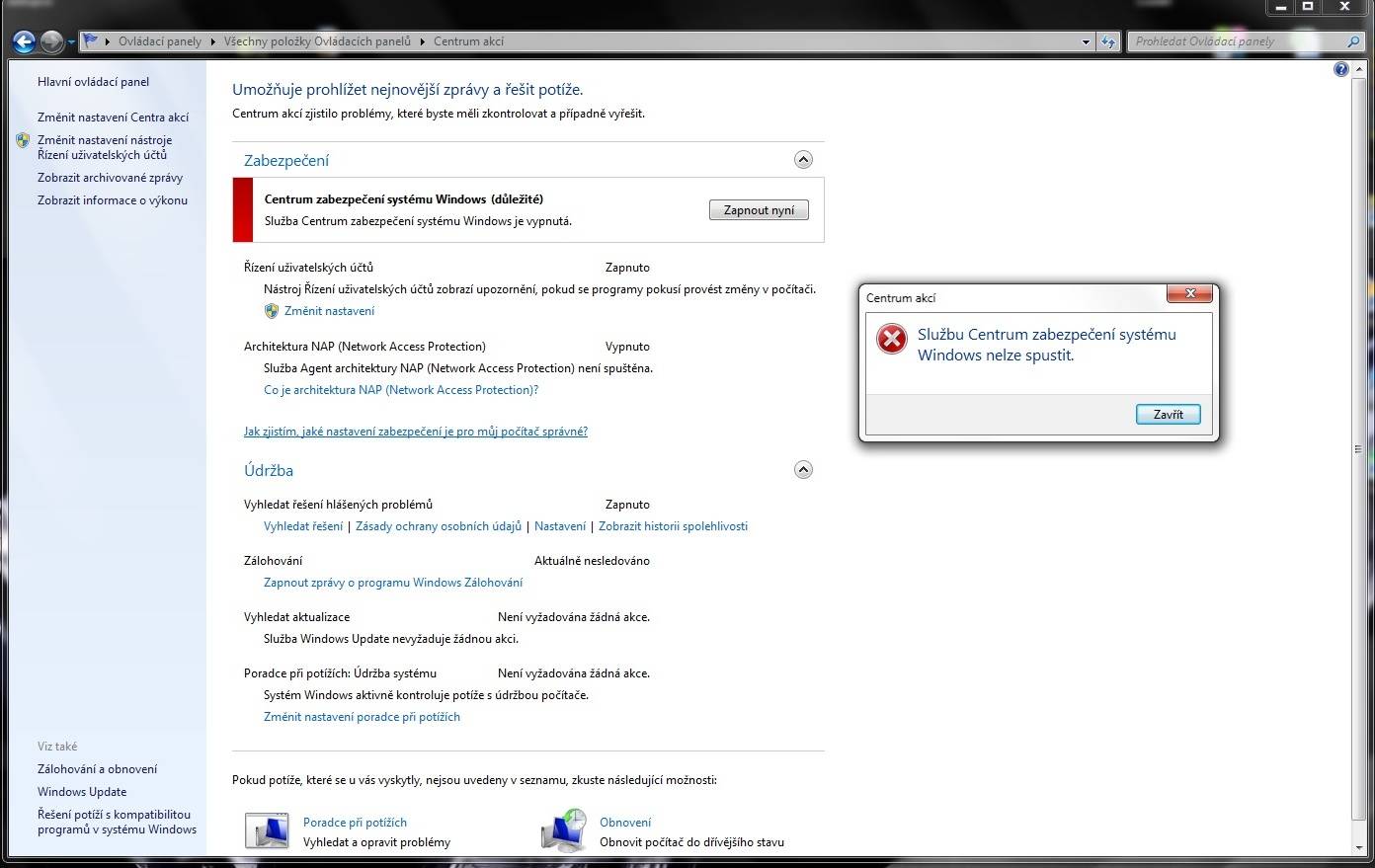Select 'Centrum akcí' breadcrumb
The width and height of the screenshot is (1375, 868).
(x=468, y=41)
